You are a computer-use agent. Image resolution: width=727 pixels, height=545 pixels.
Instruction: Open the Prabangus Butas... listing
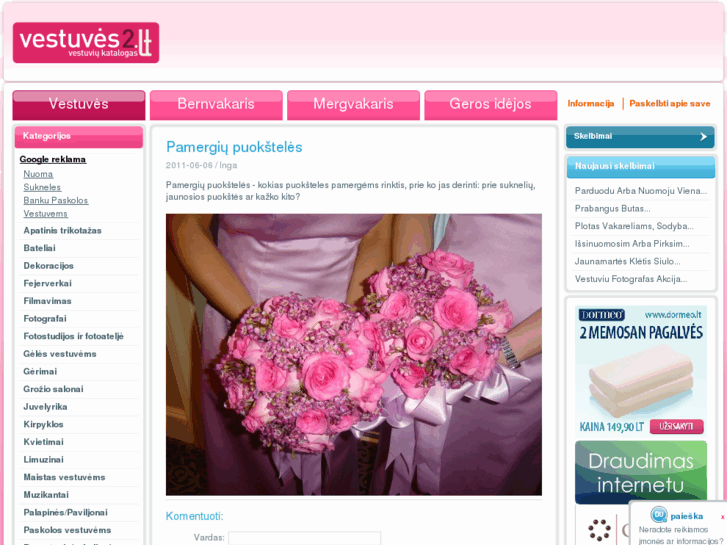[x=612, y=209]
